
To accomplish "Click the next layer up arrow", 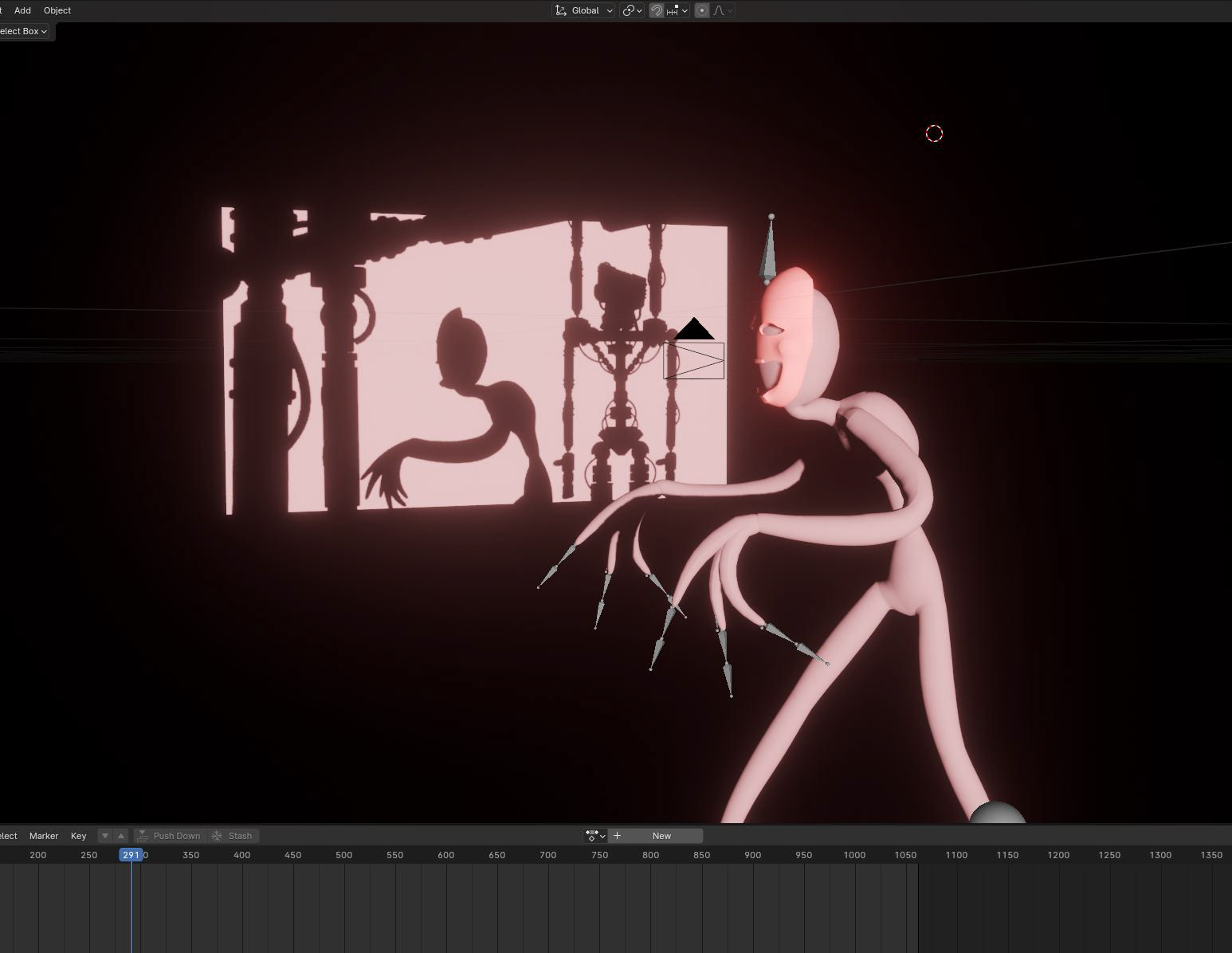I will (x=121, y=836).
